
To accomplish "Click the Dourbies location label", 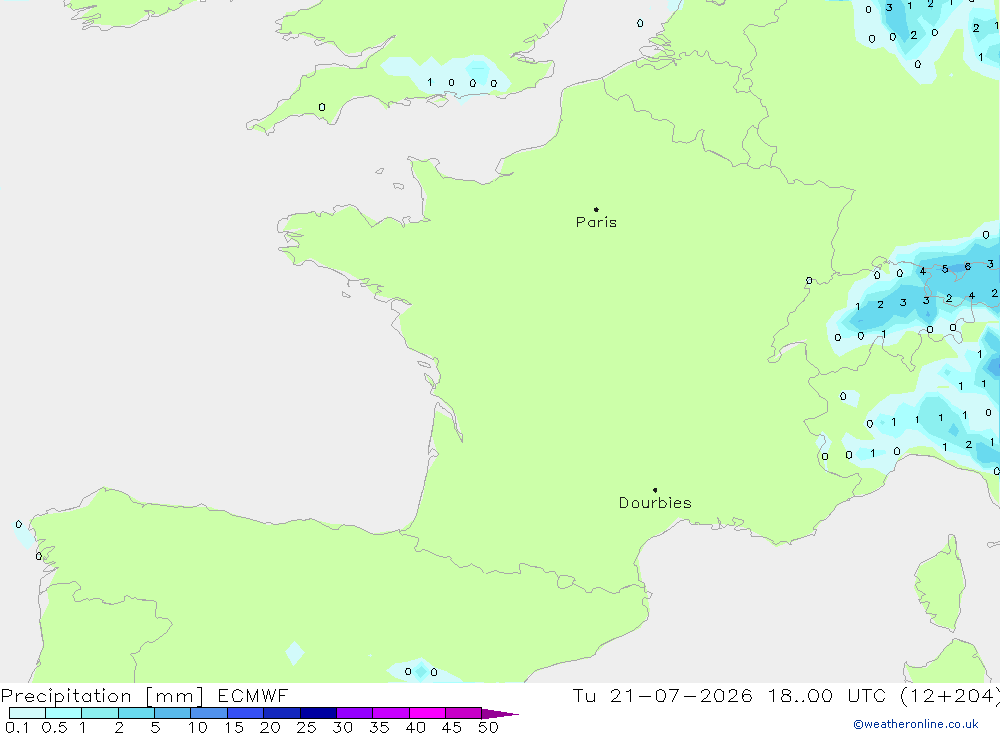I will point(655,503).
